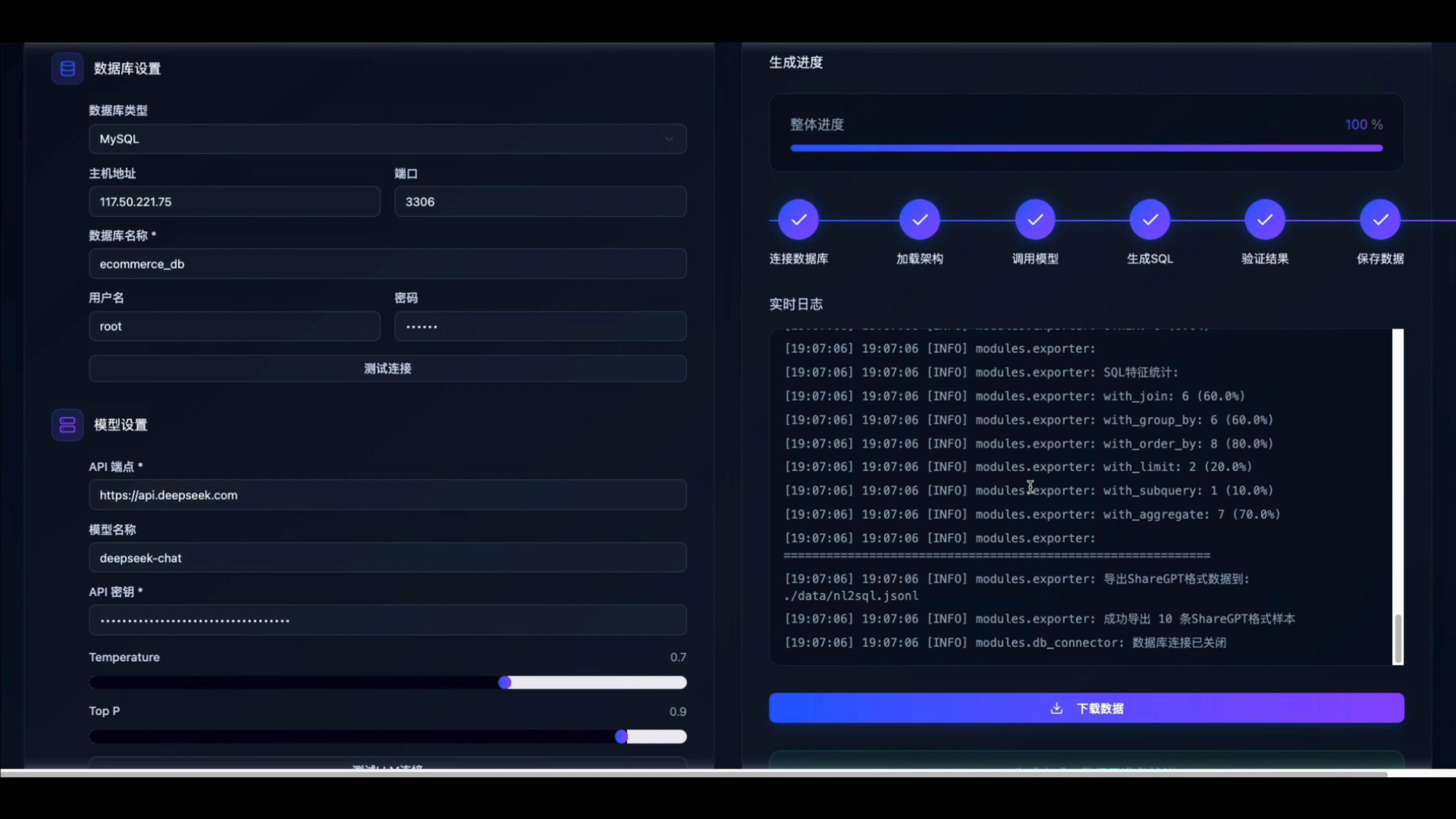Click the Top P slider handle
The width and height of the screenshot is (1456, 819).
pyautogui.click(x=621, y=736)
